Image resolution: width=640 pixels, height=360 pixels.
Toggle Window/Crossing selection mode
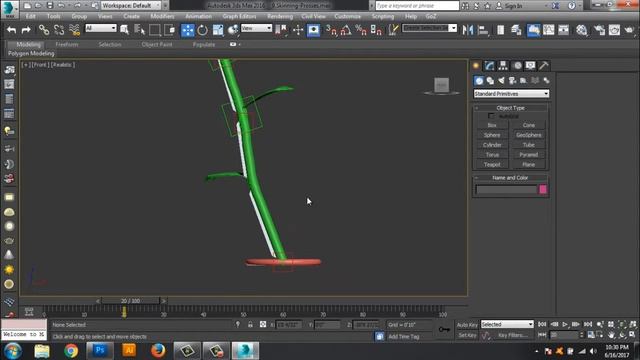(169, 30)
